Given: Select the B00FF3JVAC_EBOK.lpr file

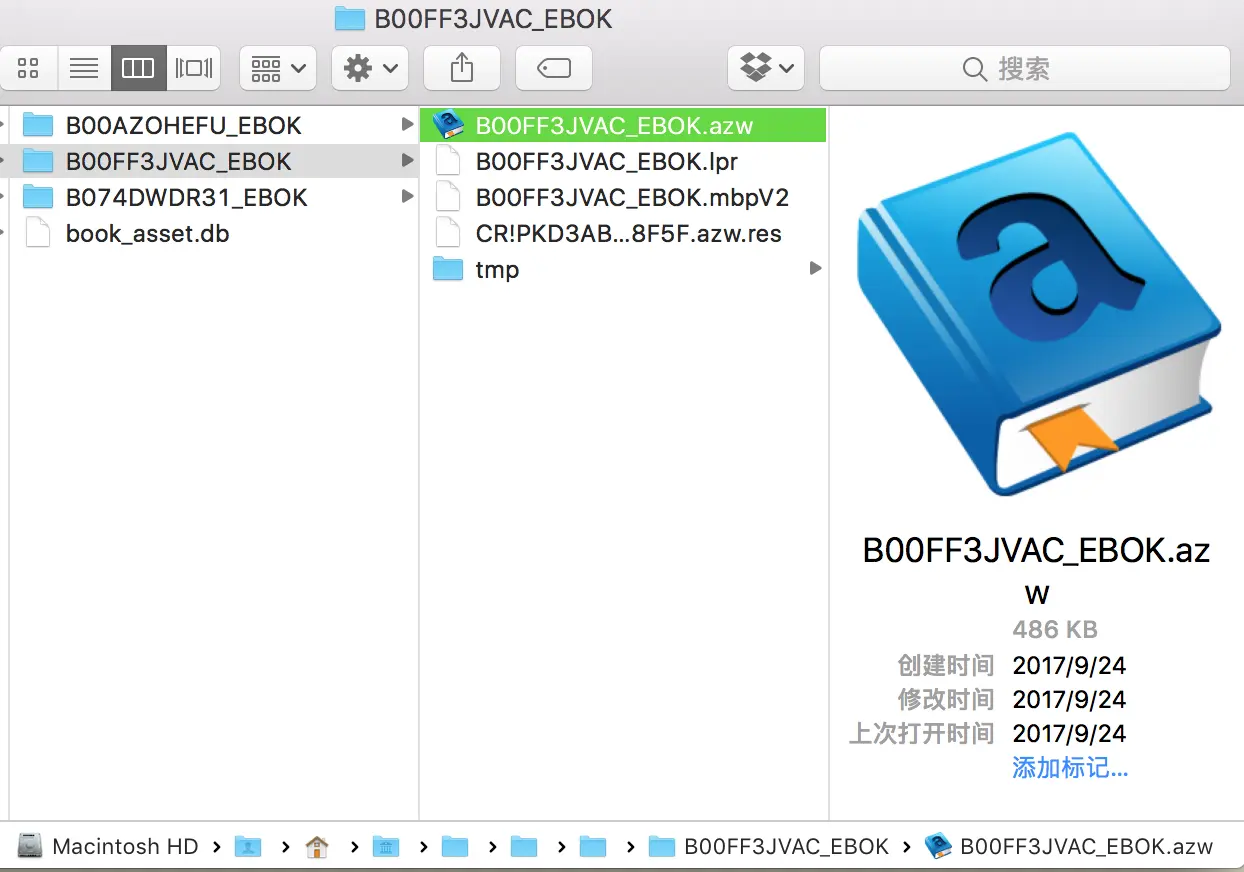Looking at the screenshot, I should click(x=624, y=161).
